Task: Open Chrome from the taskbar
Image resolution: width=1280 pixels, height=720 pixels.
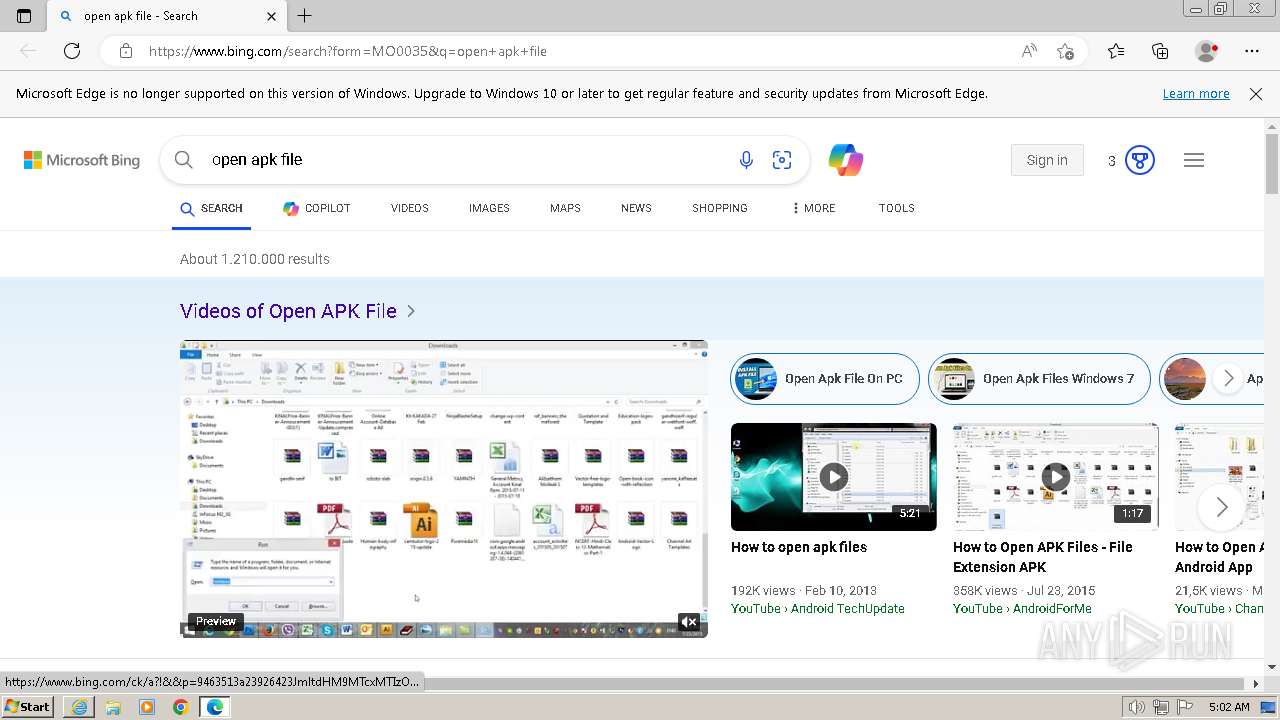Action: 181,707
